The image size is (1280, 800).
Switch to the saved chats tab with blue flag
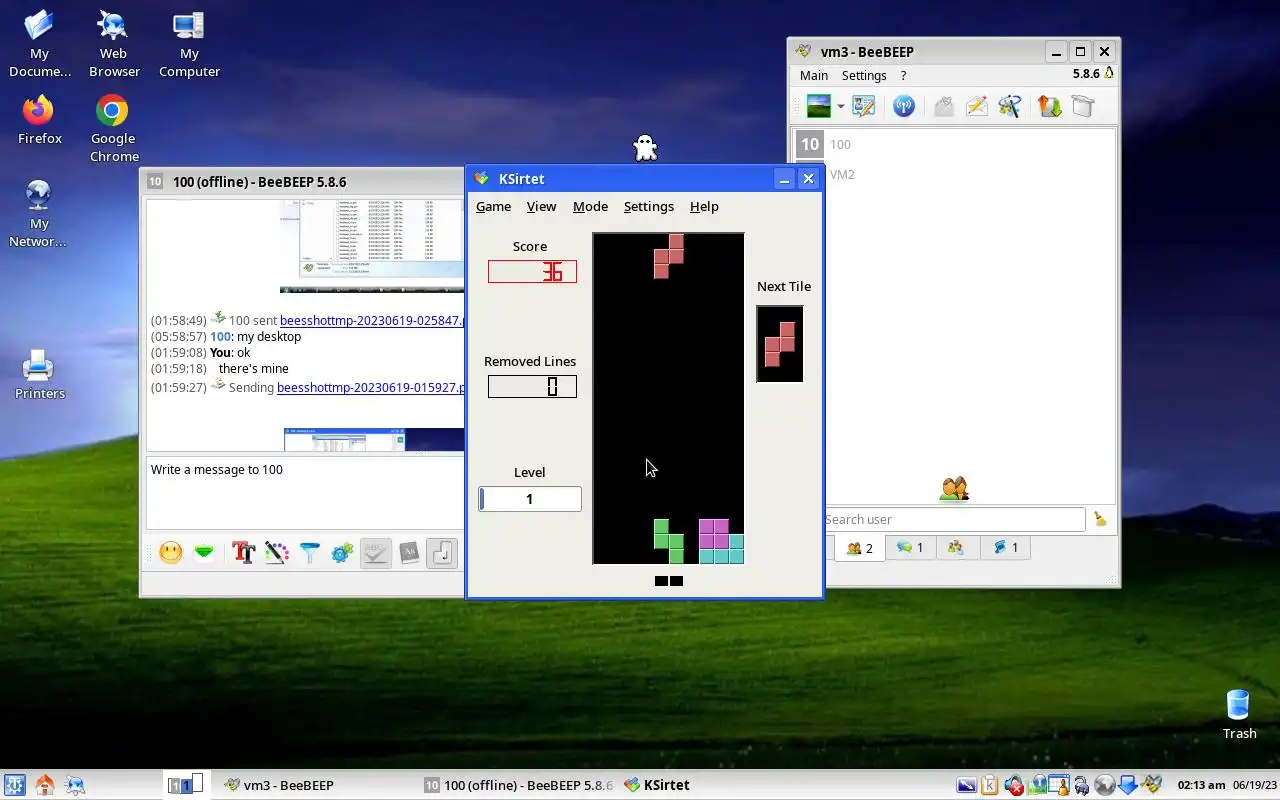[x=1005, y=548]
